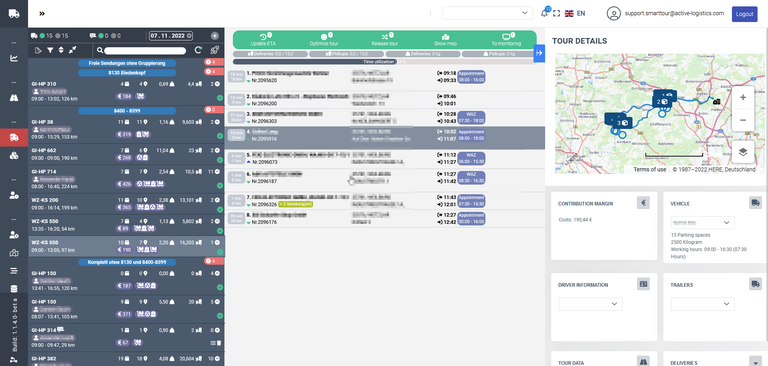Open the notifications bell

(x=544, y=13)
